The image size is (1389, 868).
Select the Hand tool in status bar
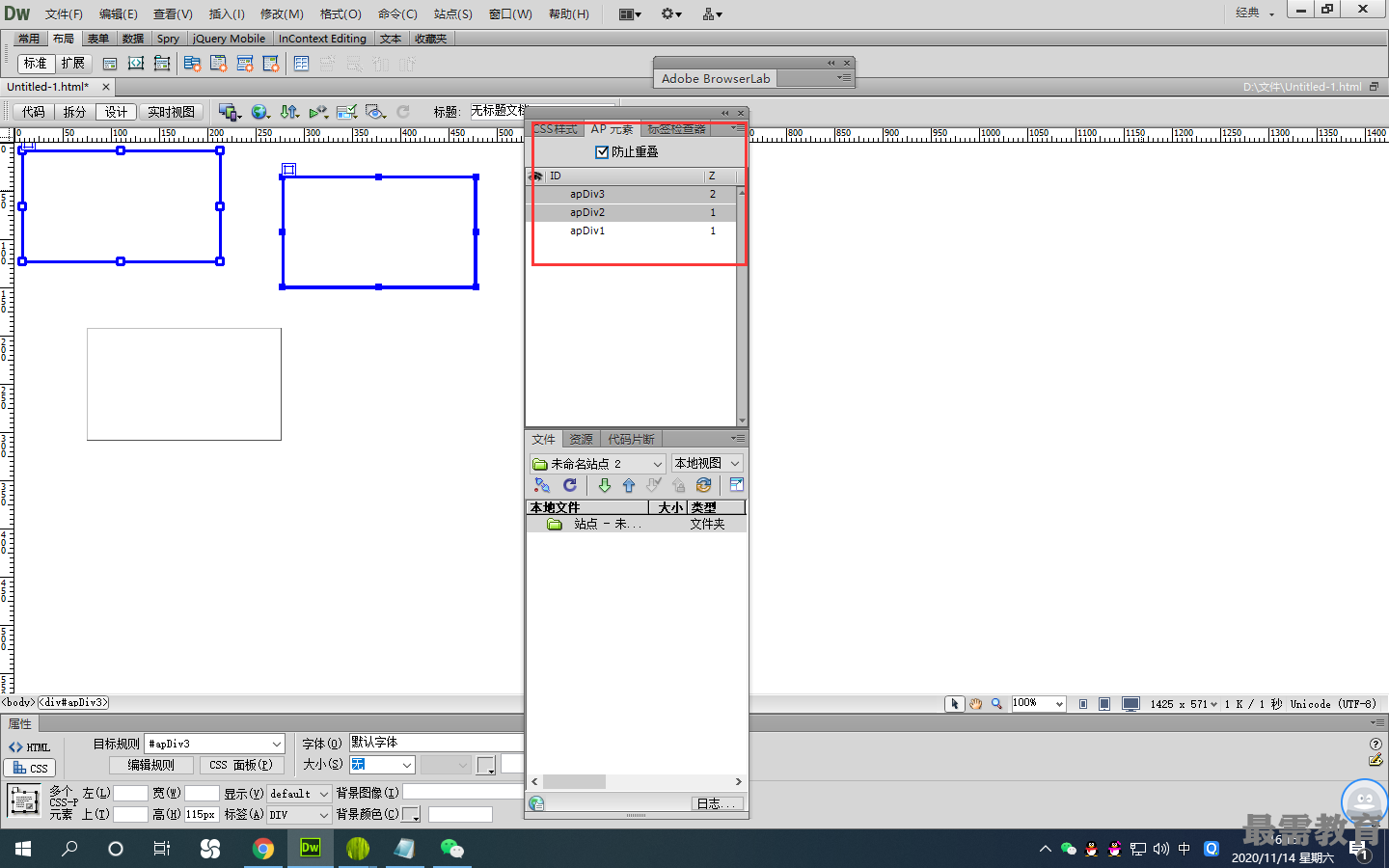(976, 704)
